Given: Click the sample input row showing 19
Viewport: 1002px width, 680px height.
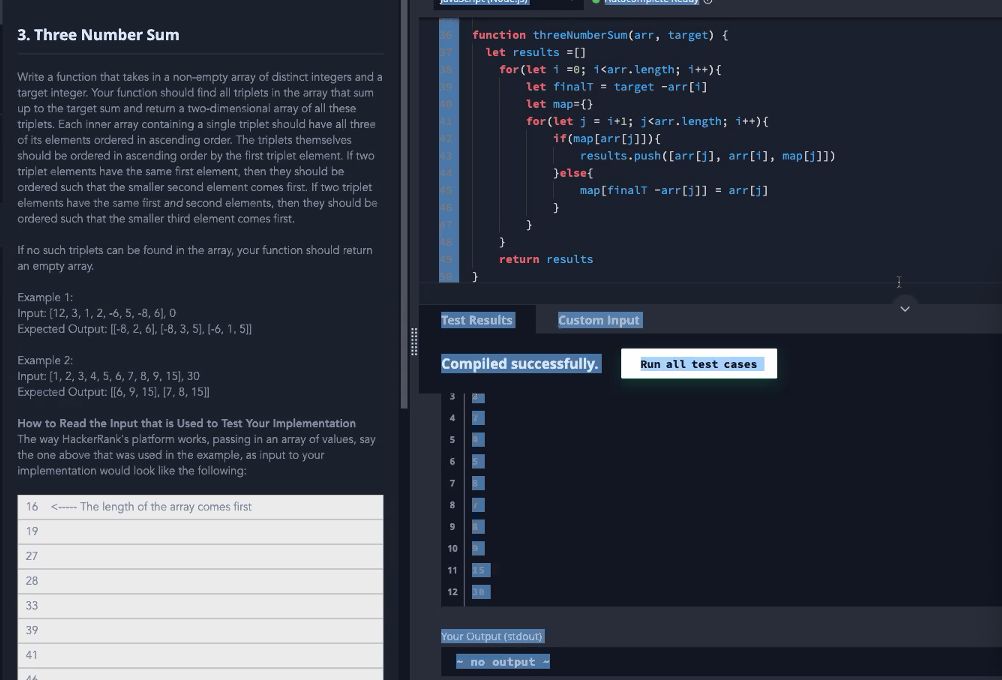Looking at the screenshot, I should click(200, 532).
